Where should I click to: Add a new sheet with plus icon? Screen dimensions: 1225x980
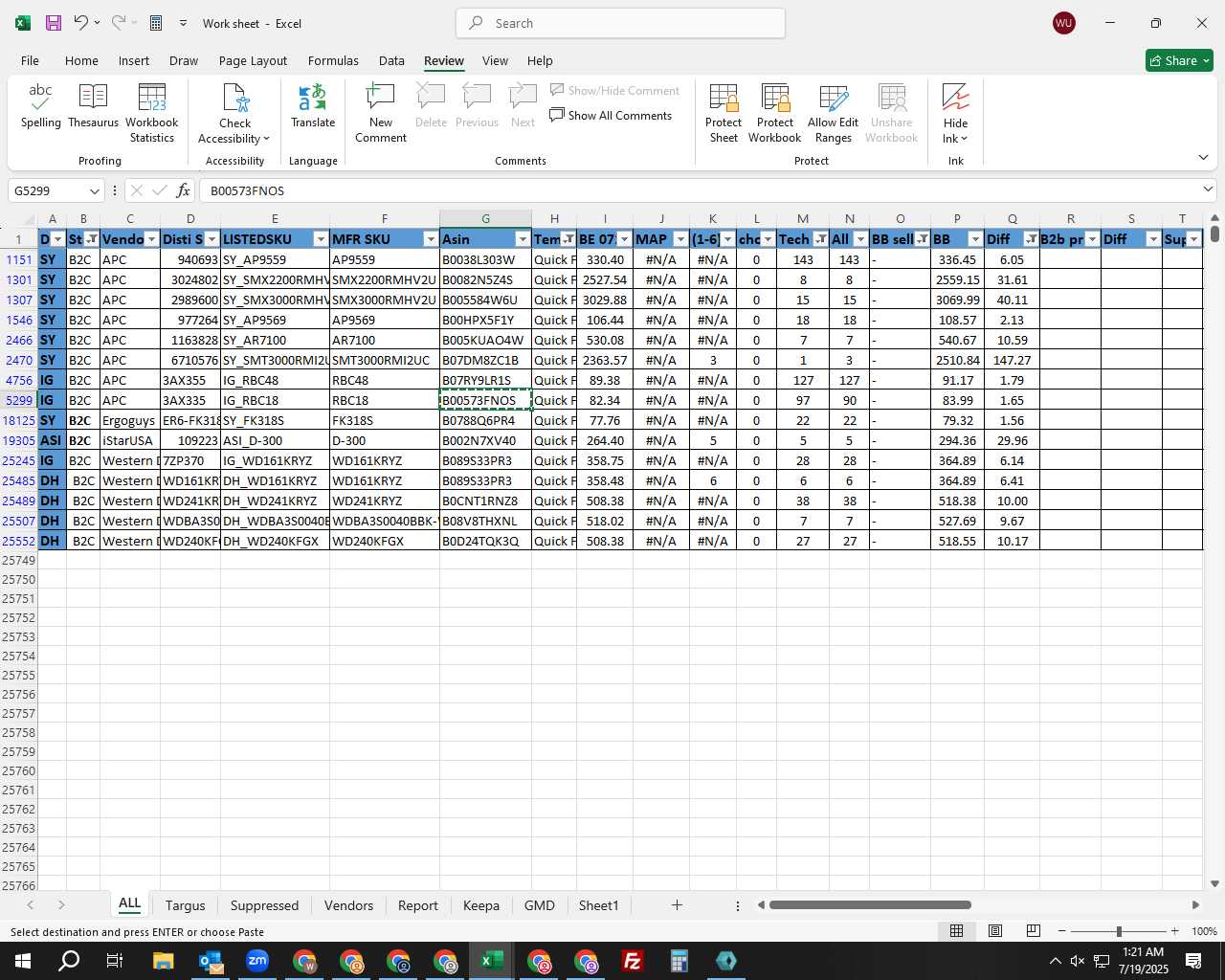677,905
